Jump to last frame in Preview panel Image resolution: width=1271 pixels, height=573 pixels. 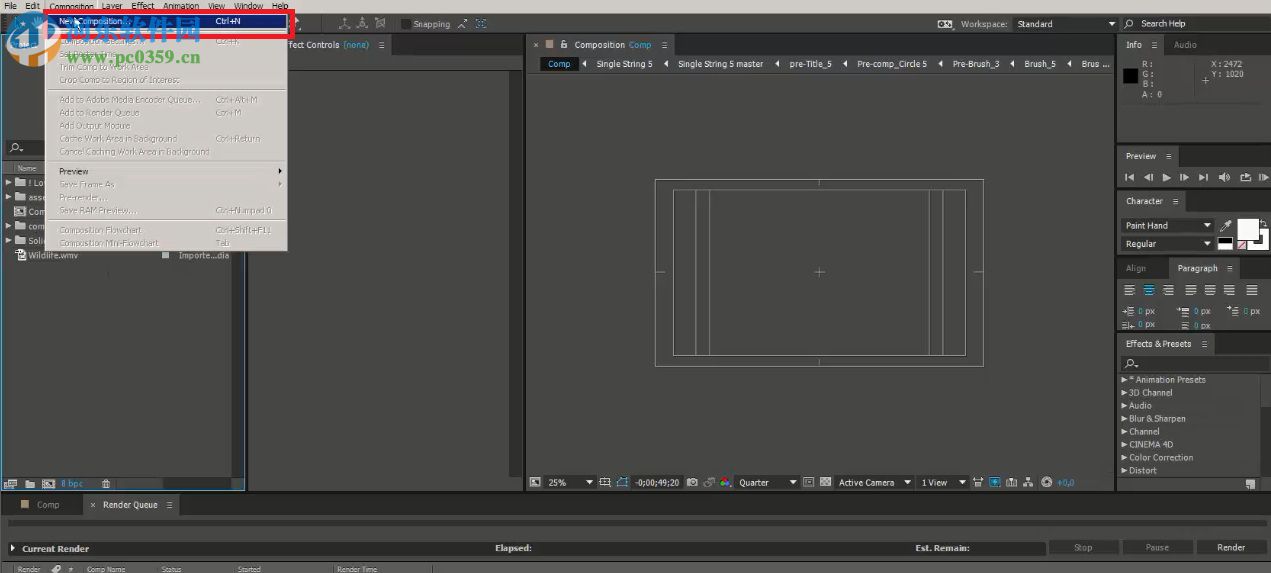tap(1204, 177)
